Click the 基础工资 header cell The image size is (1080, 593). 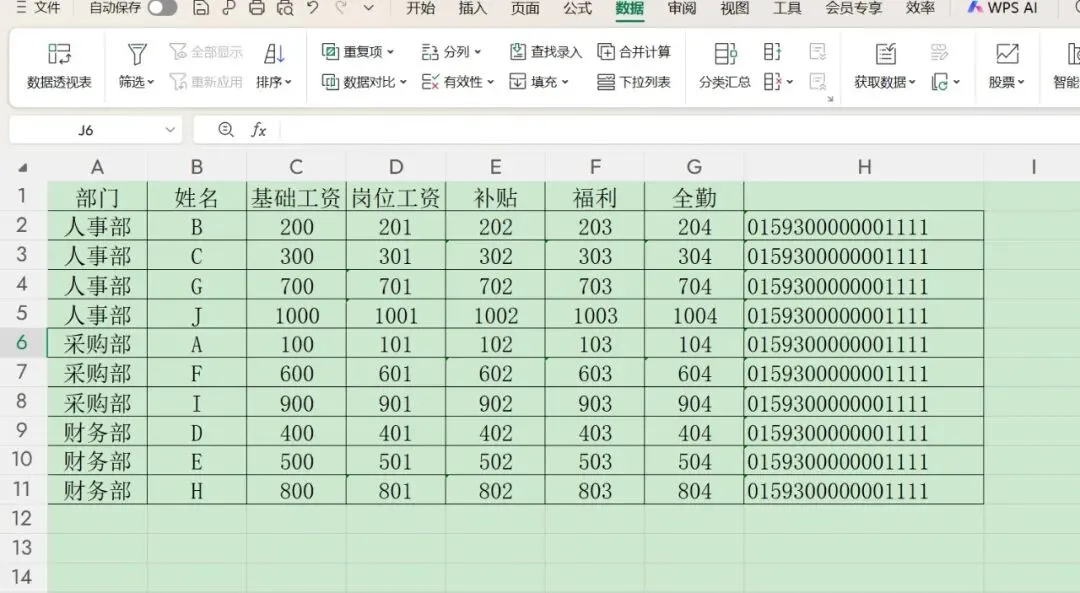[296, 197]
